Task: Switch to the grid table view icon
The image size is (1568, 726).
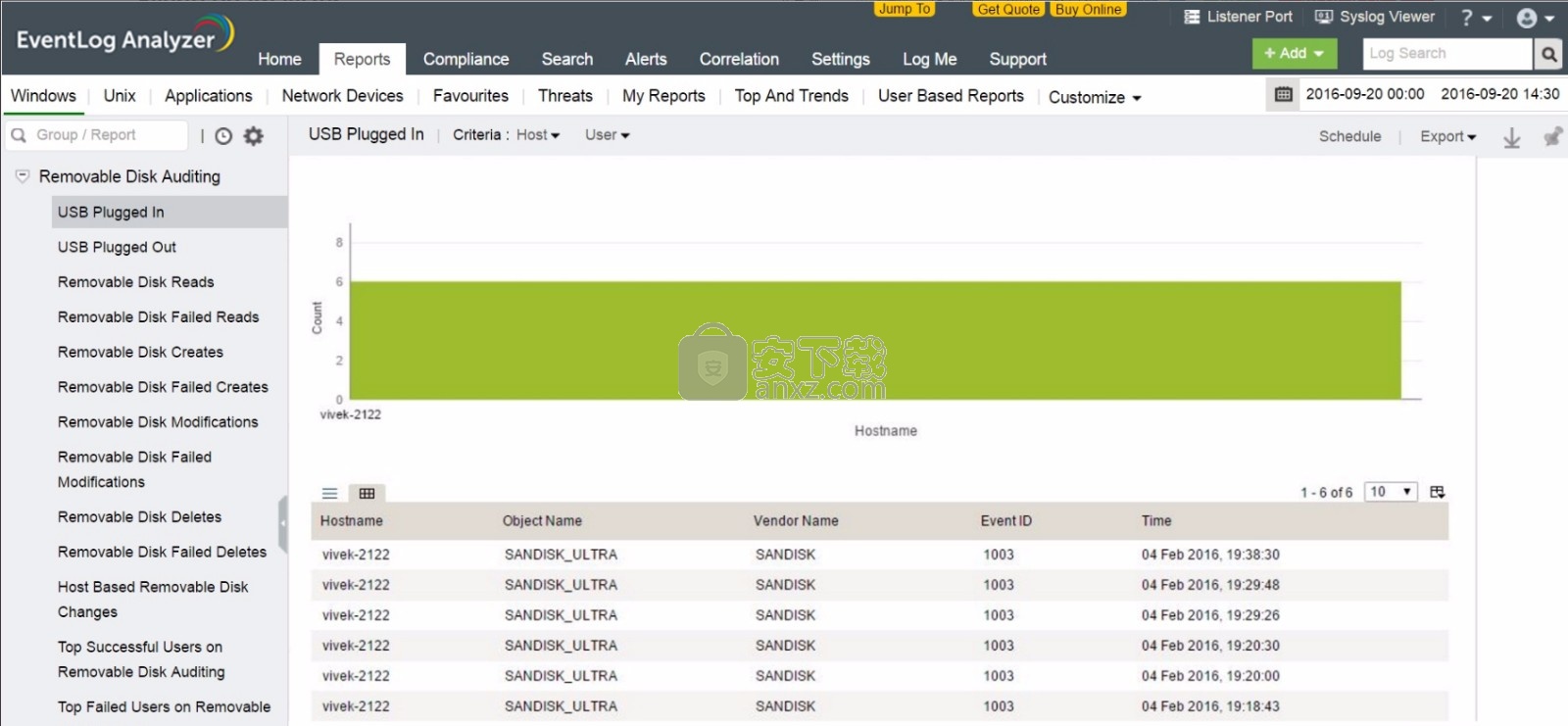Action: tap(367, 493)
